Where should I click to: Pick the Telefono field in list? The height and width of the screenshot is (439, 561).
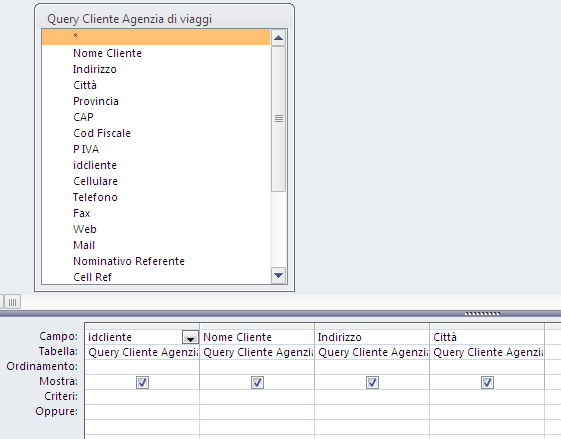(95, 197)
